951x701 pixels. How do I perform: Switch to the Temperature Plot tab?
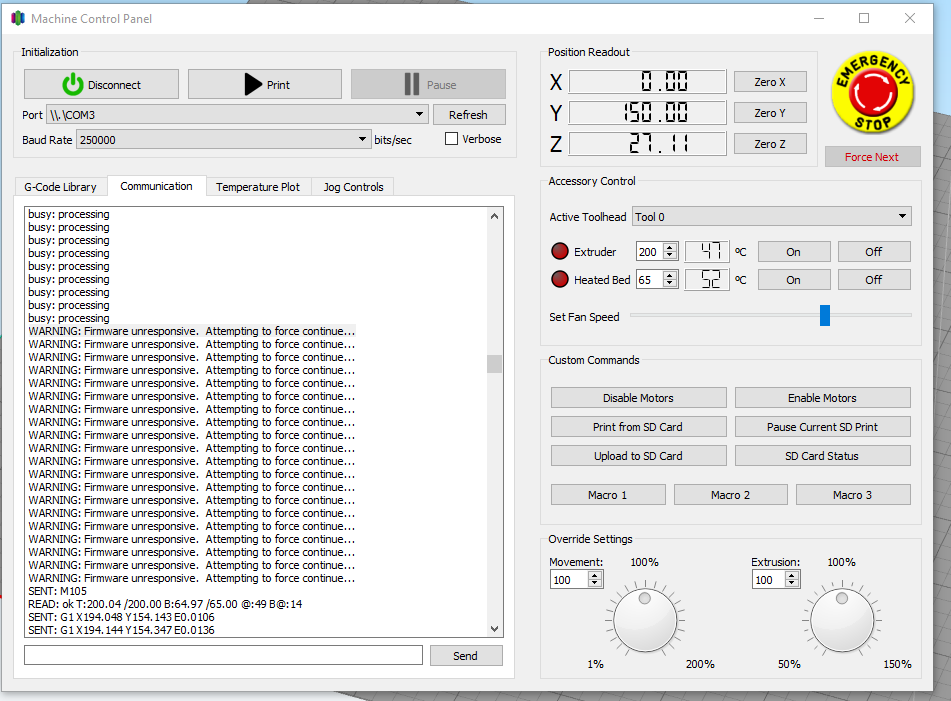pos(258,187)
